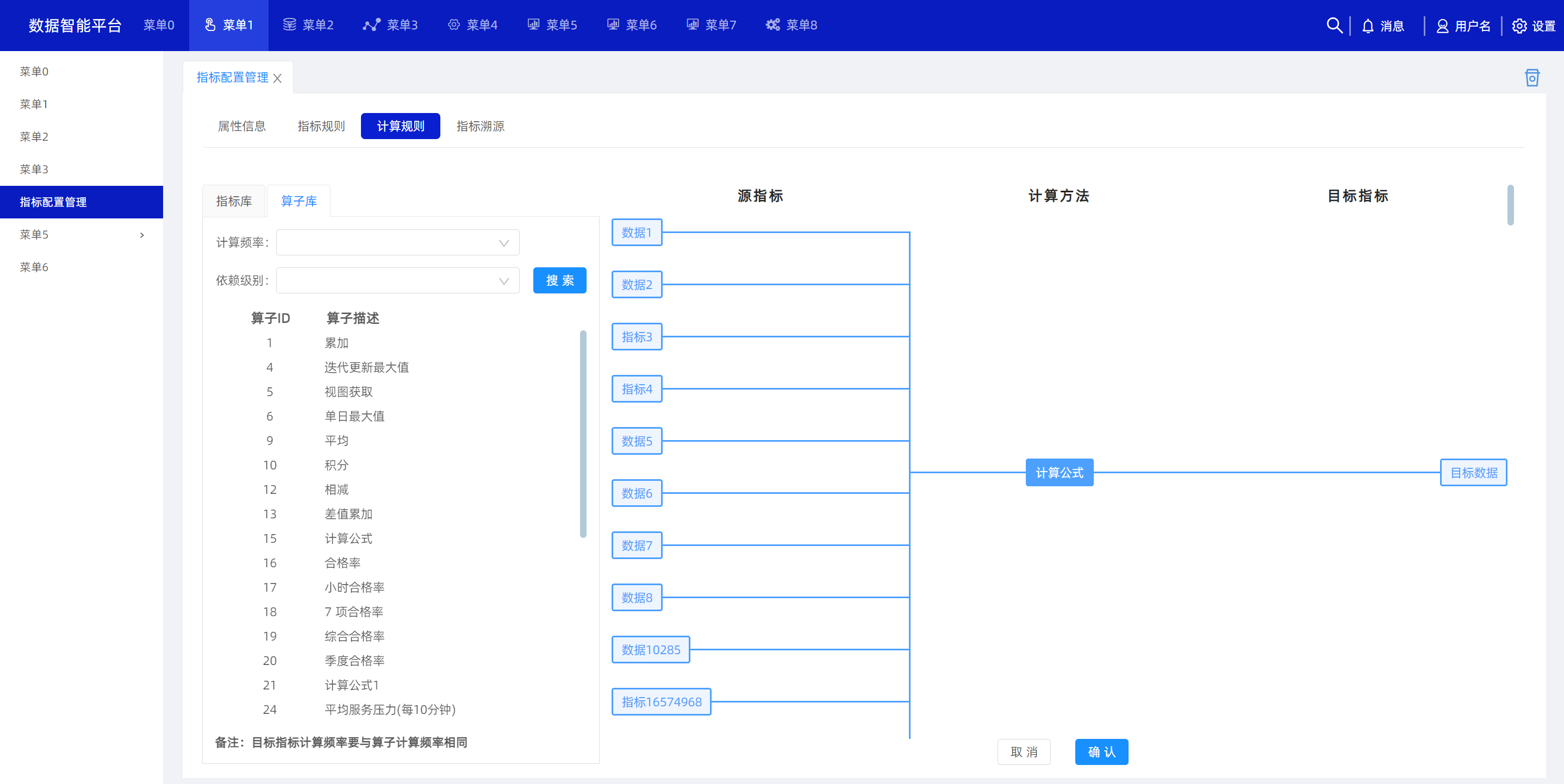Expand the 依赖级别 dropdown

(x=506, y=281)
